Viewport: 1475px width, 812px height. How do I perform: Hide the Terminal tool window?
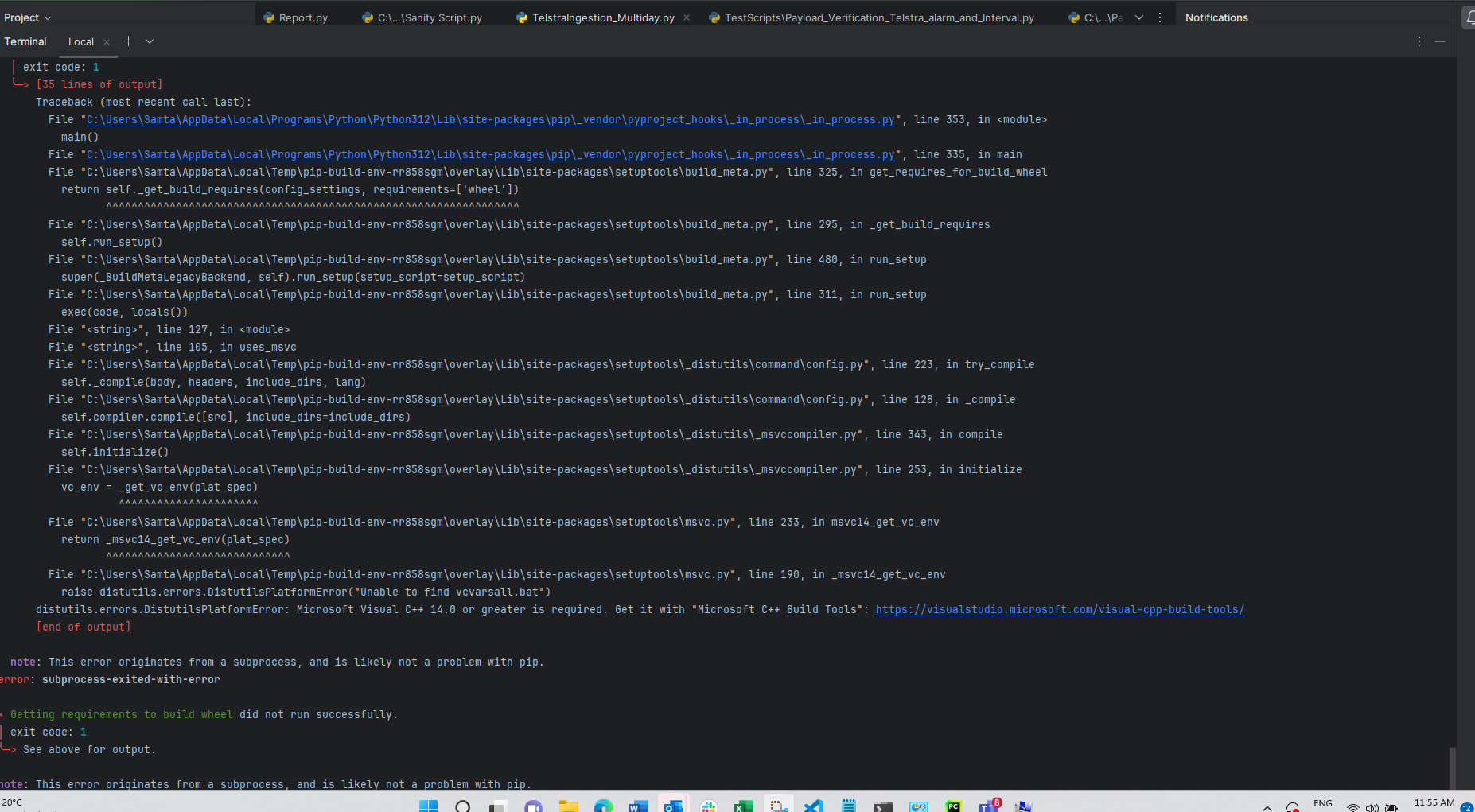point(1440,41)
